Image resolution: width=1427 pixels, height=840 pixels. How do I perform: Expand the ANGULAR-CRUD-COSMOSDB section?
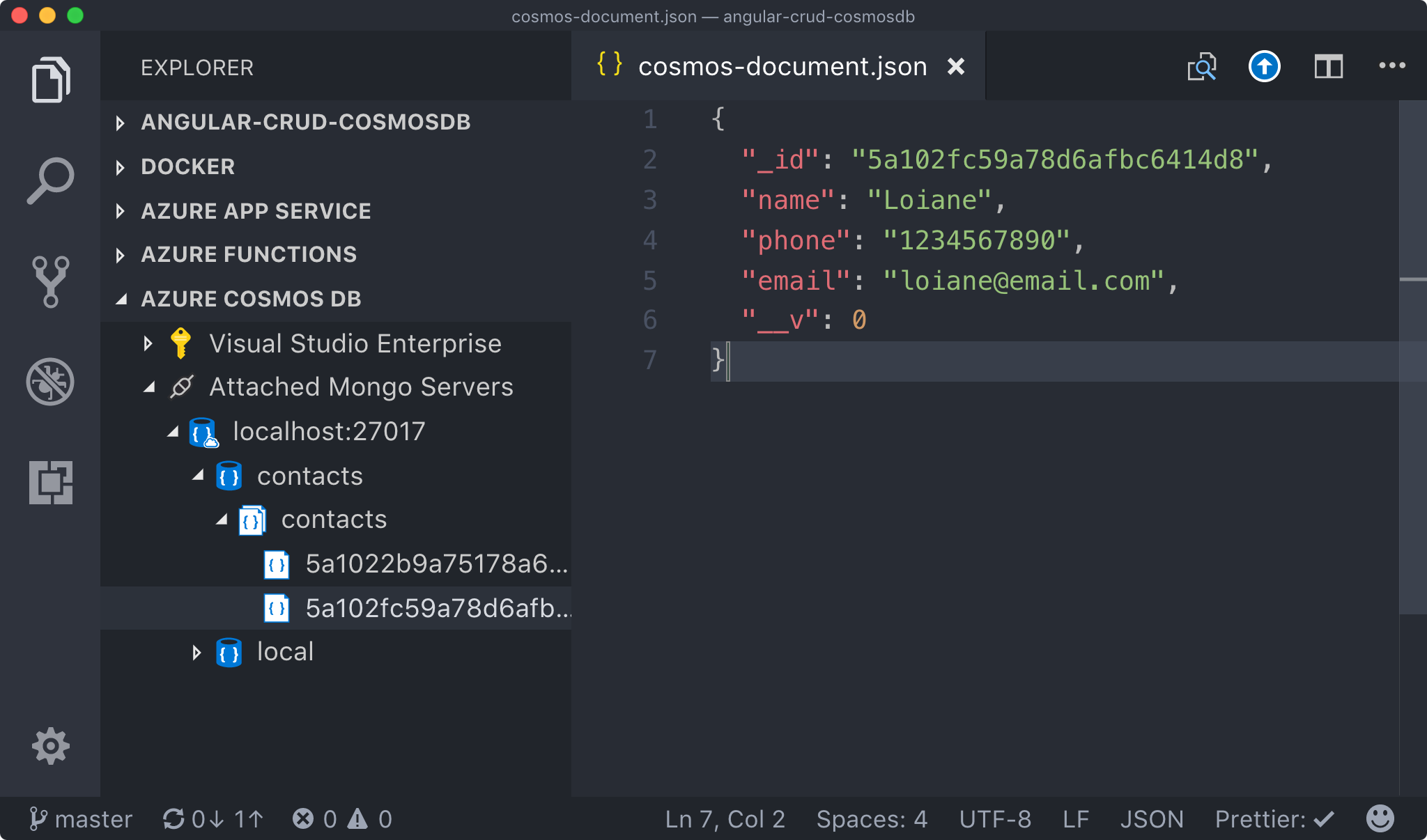pos(305,122)
